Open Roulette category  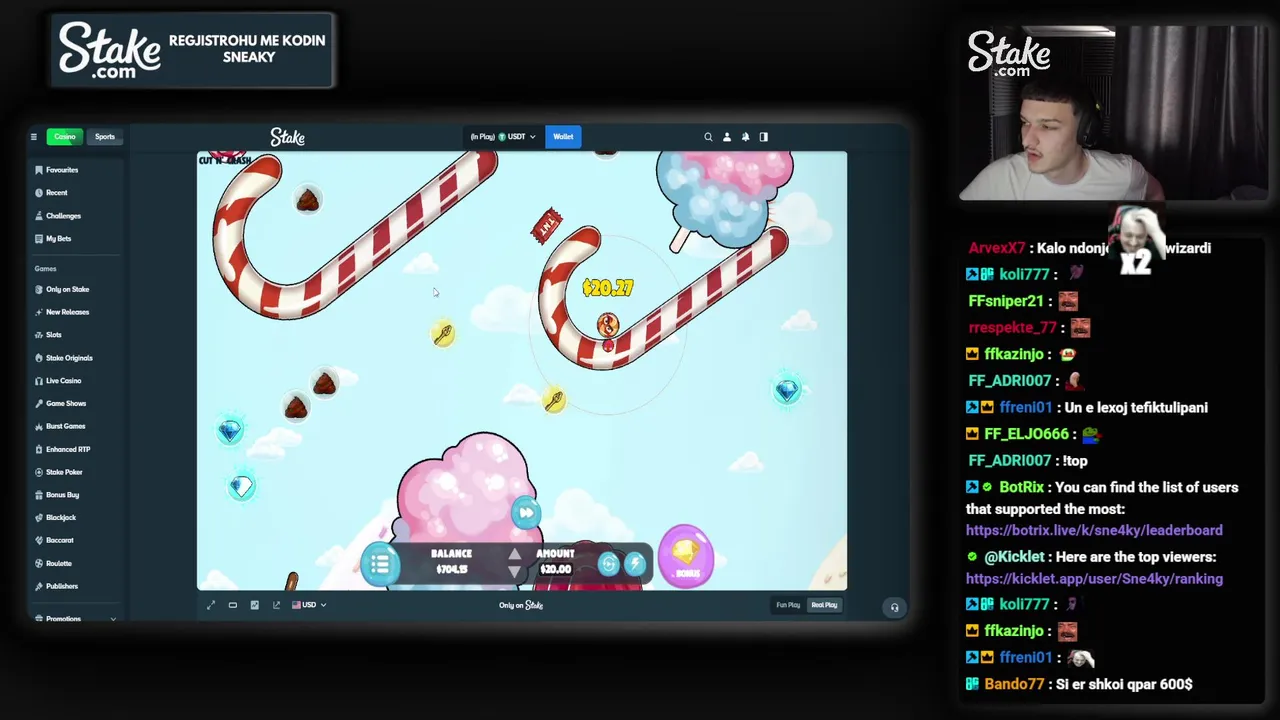tap(59, 564)
